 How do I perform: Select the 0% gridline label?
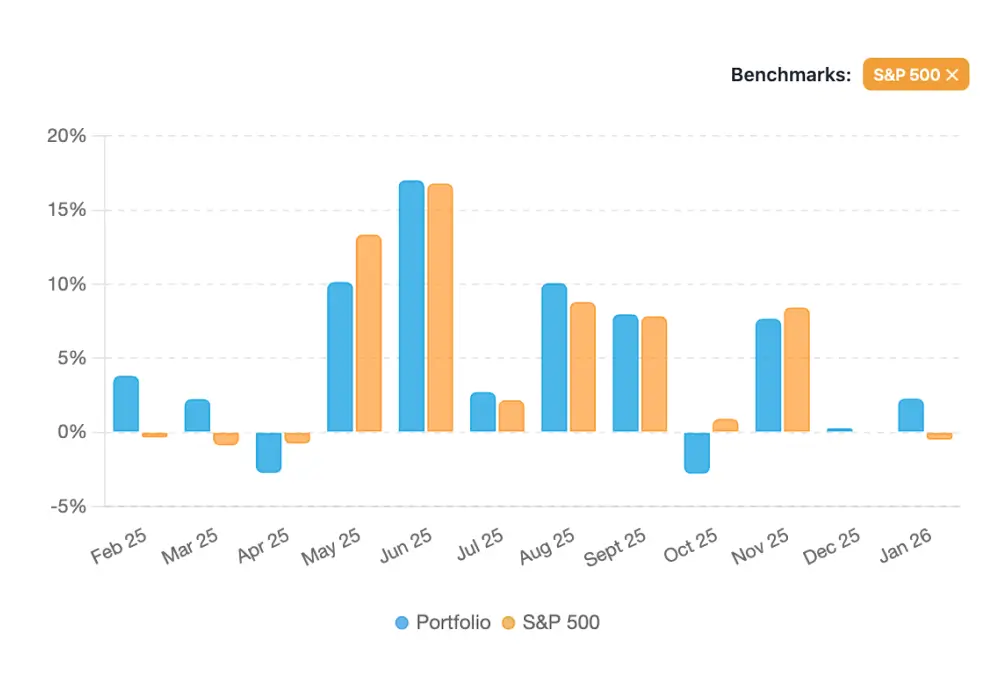73,432
